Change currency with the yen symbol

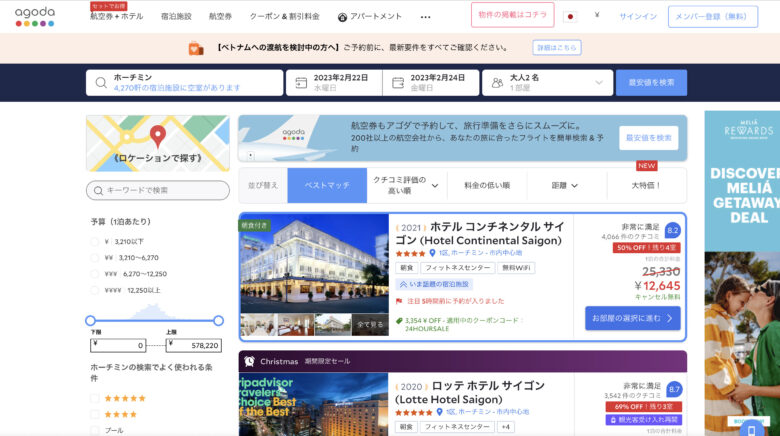(596, 15)
